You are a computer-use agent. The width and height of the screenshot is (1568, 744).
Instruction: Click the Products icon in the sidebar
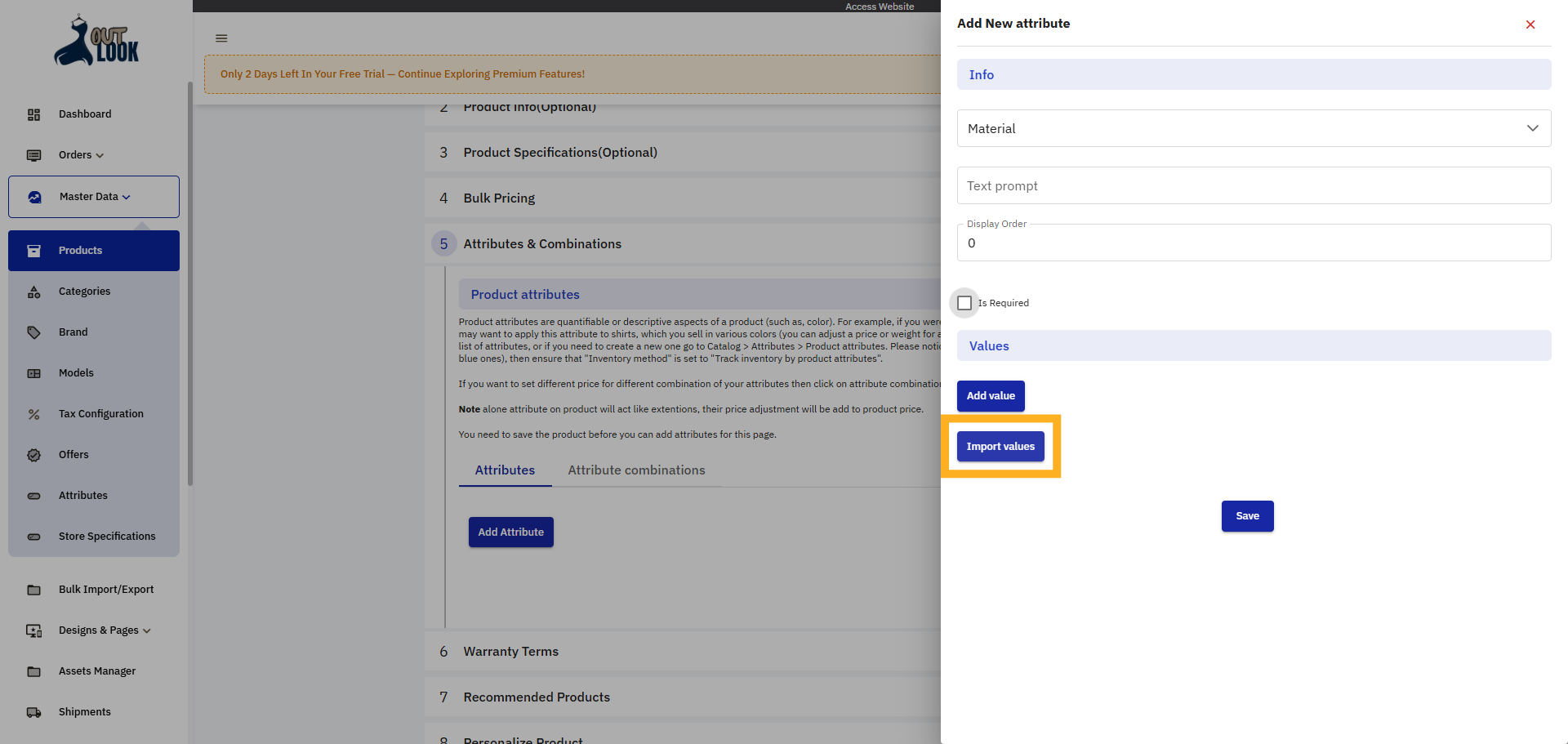point(33,250)
